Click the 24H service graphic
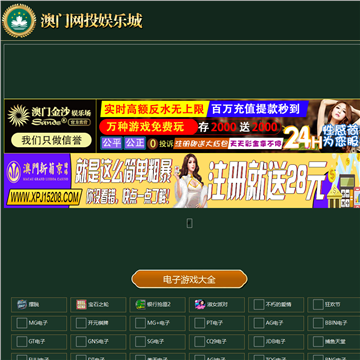Image resolution: width=360 pixels, height=360 pixels. coord(303,137)
